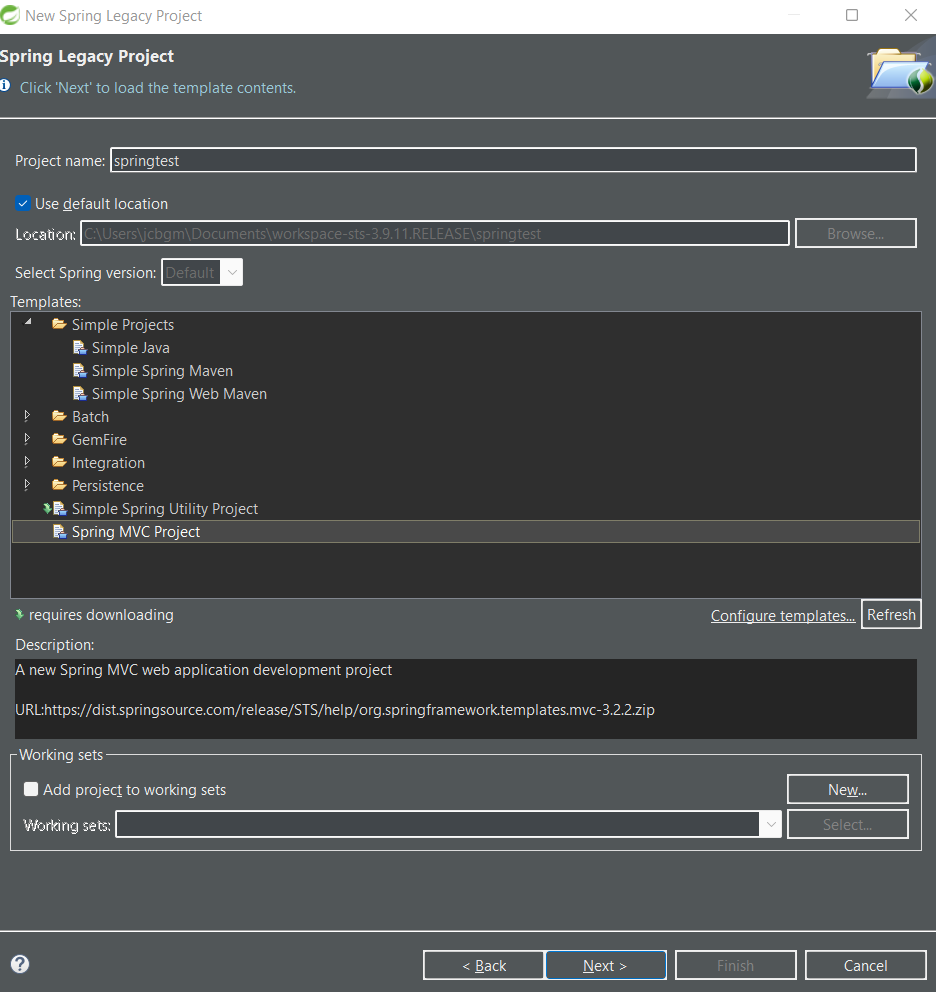
Task: Click the Select working sets button
Action: 847,824
